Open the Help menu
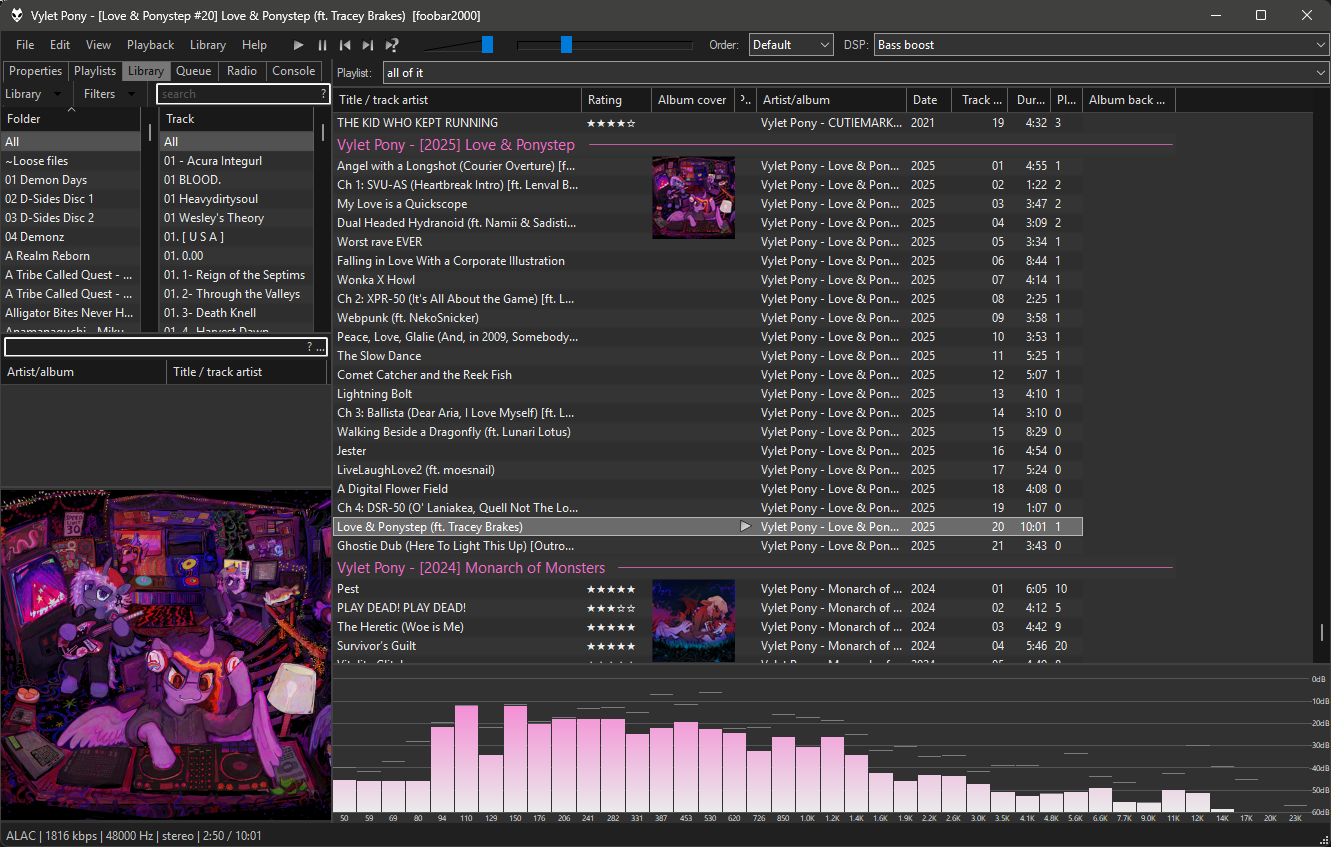The height and width of the screenshot is (847, 1331). pyautogui.click(x=255, y=45)
